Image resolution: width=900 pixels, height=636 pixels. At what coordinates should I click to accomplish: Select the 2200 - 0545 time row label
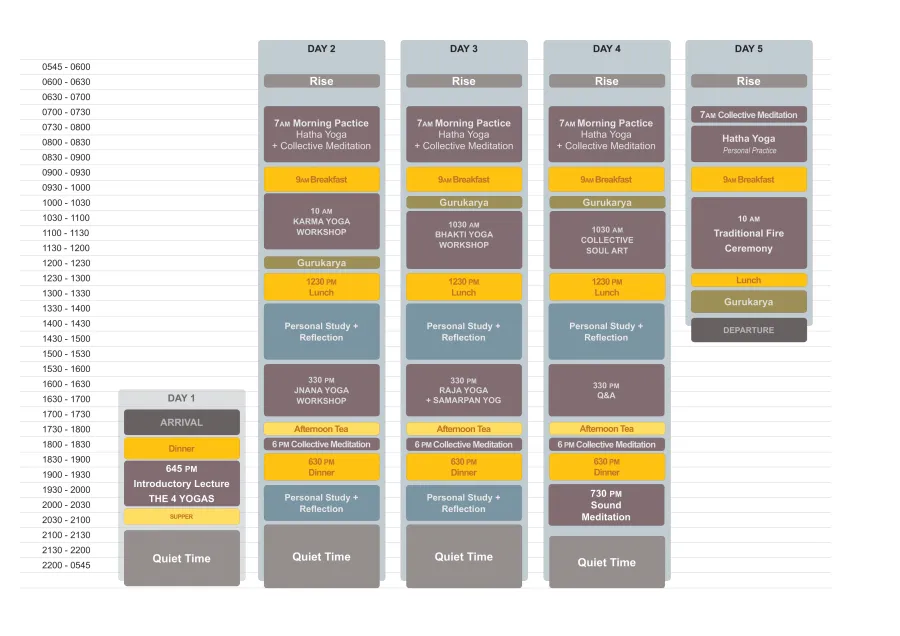click(x=66, y=565)
